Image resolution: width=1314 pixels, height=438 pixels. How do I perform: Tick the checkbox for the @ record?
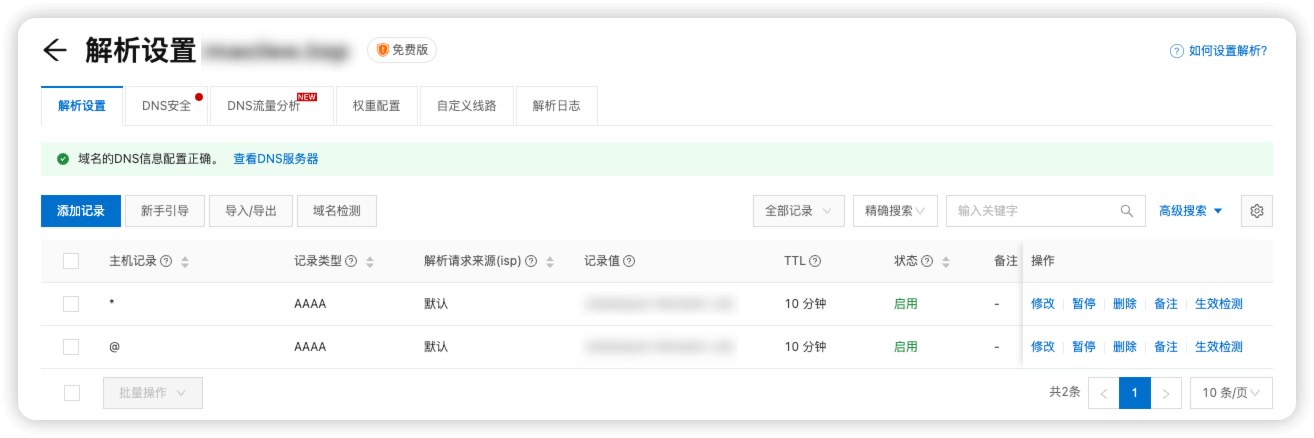(71, 347)
